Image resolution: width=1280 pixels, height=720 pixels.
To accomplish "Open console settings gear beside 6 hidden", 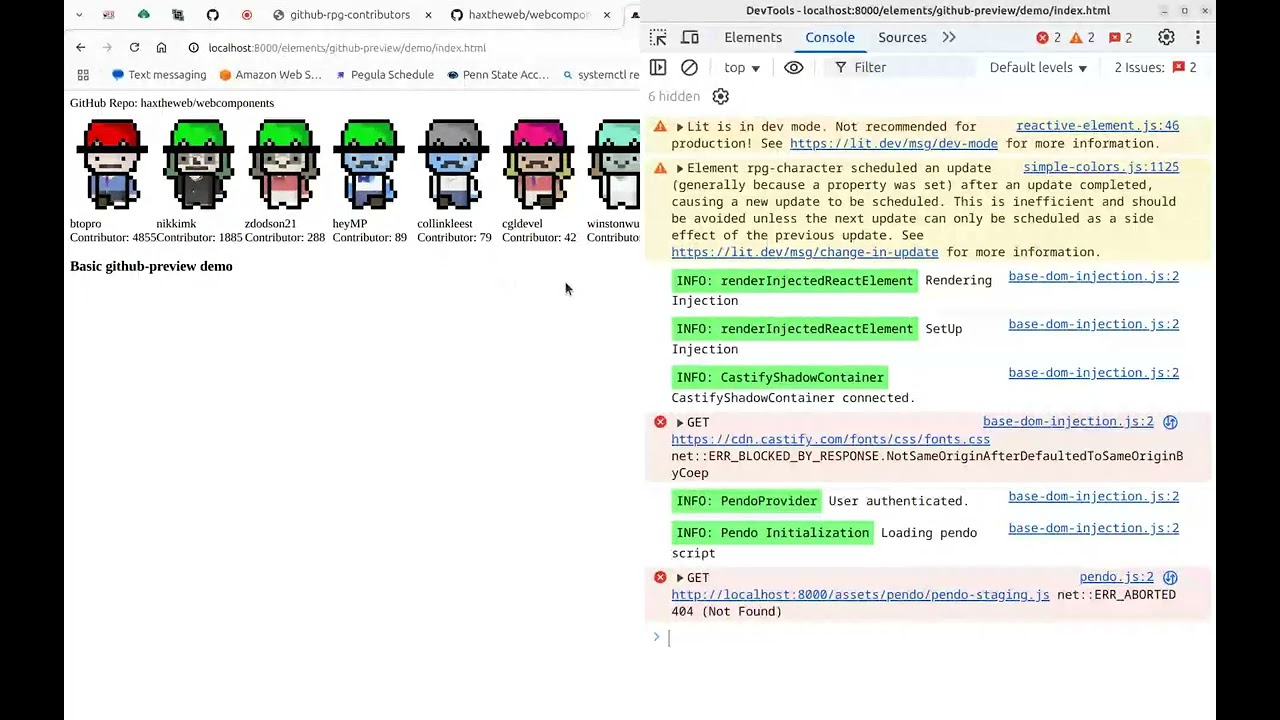I will 720,96.
